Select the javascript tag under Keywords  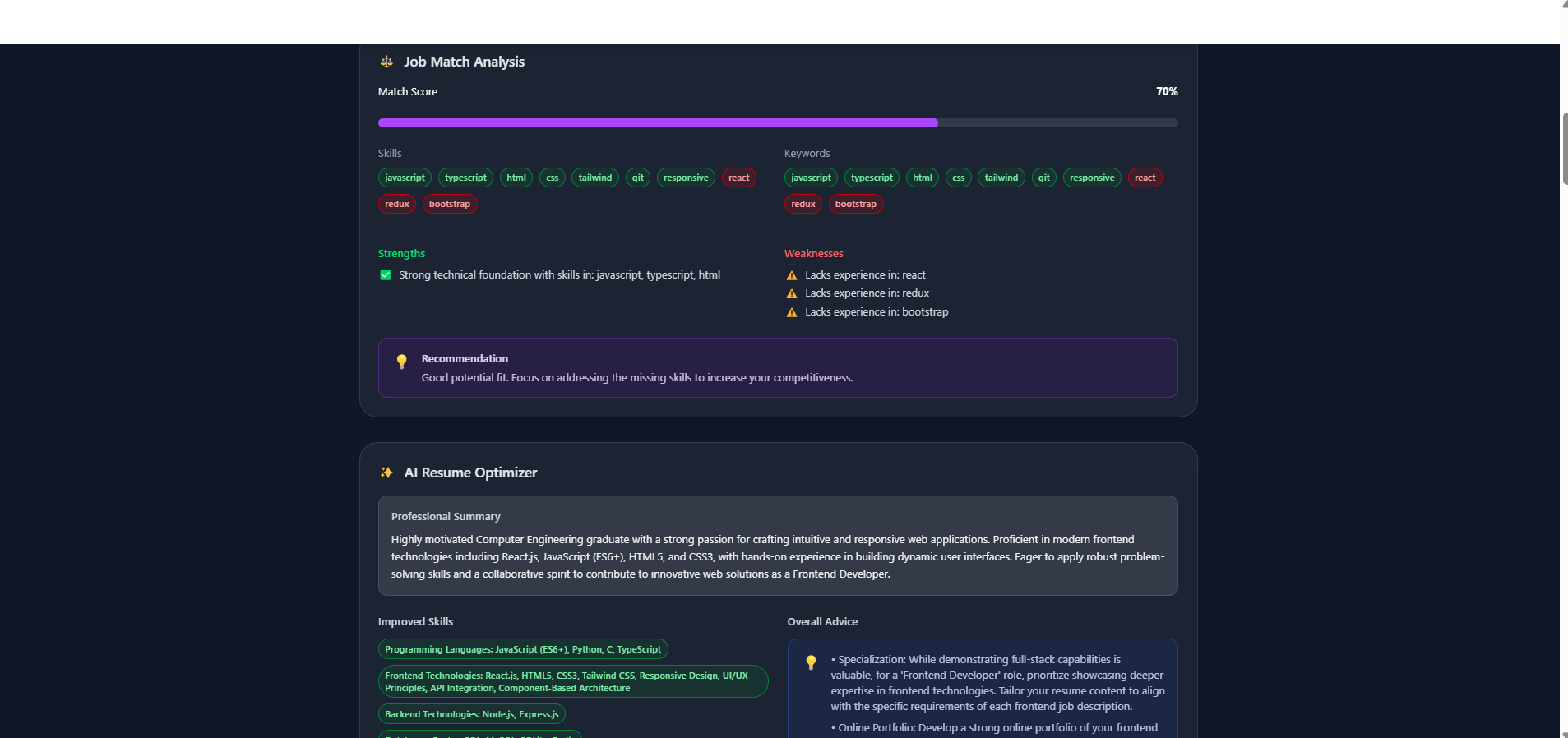coord(811,178)
